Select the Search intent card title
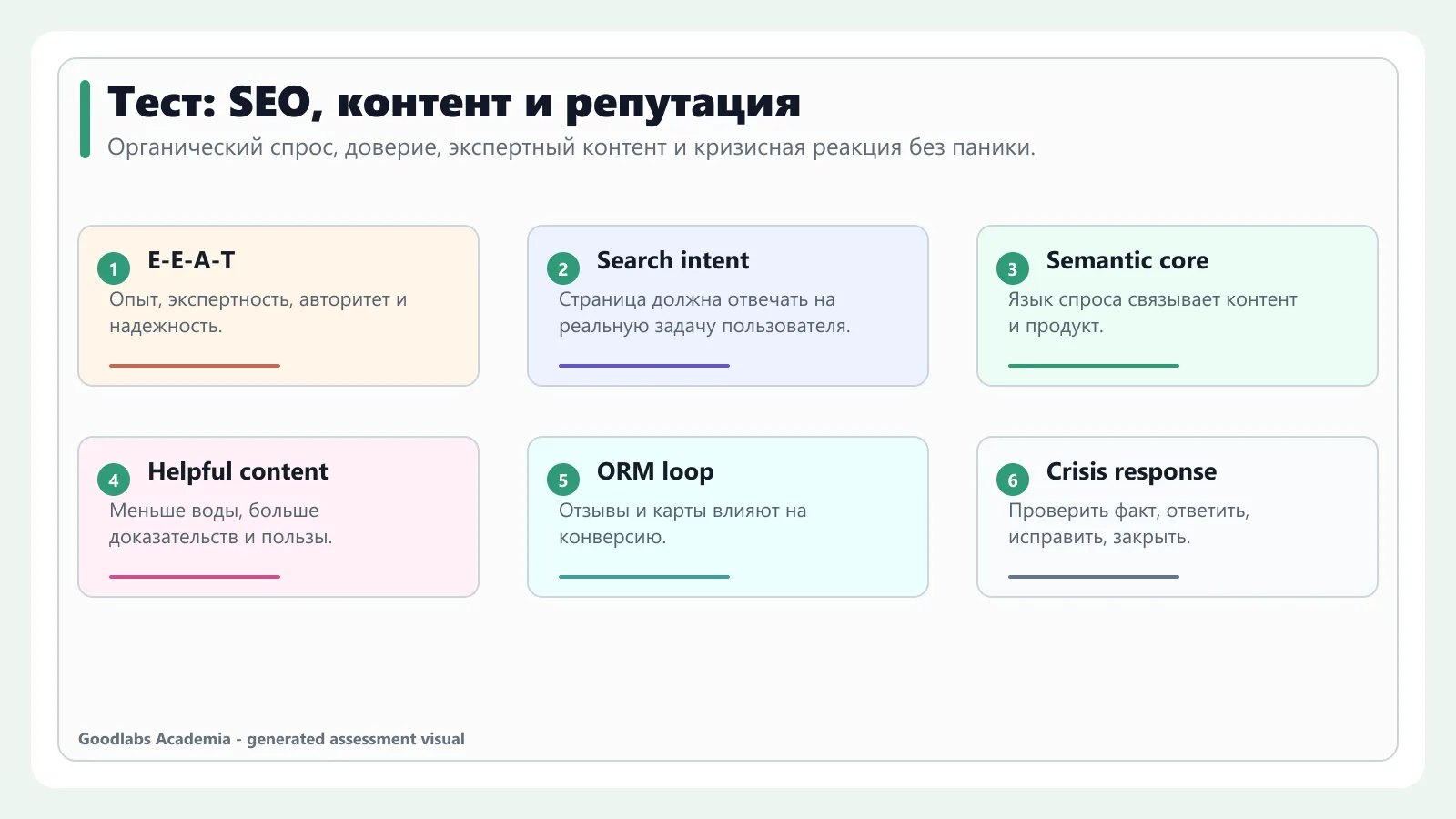This screenshot has height=819, width=1456. (x=672, y=260)
